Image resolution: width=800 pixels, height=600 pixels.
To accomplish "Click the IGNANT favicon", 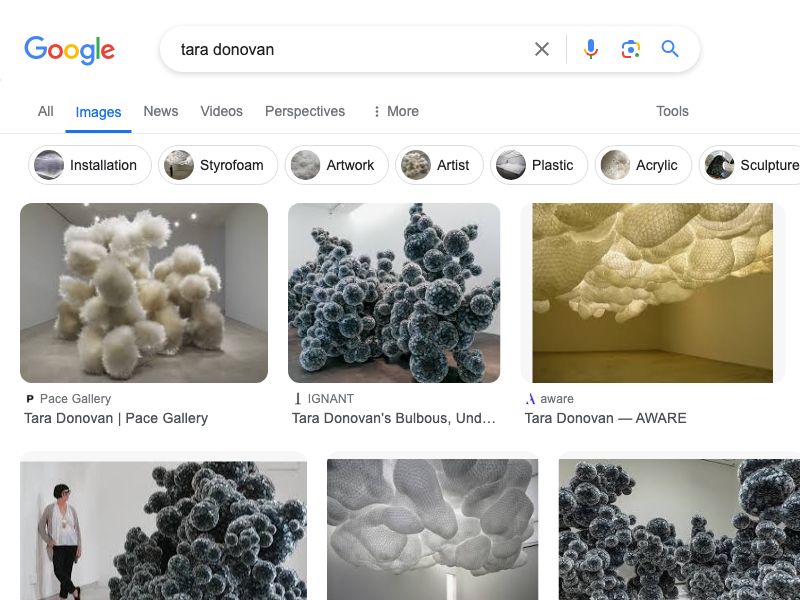I will point(298,398).
